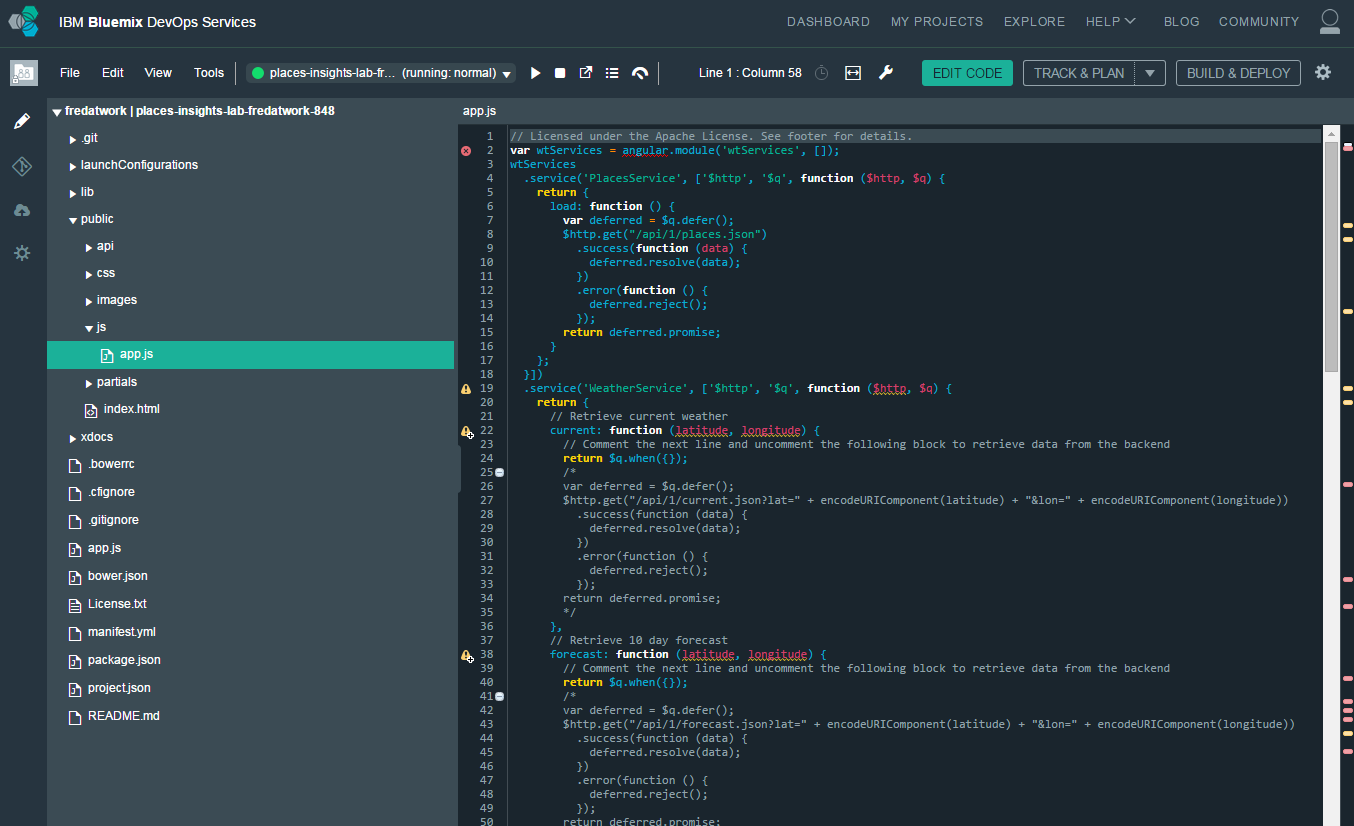
Task: Open License.txt file
Action: [117, 604]
